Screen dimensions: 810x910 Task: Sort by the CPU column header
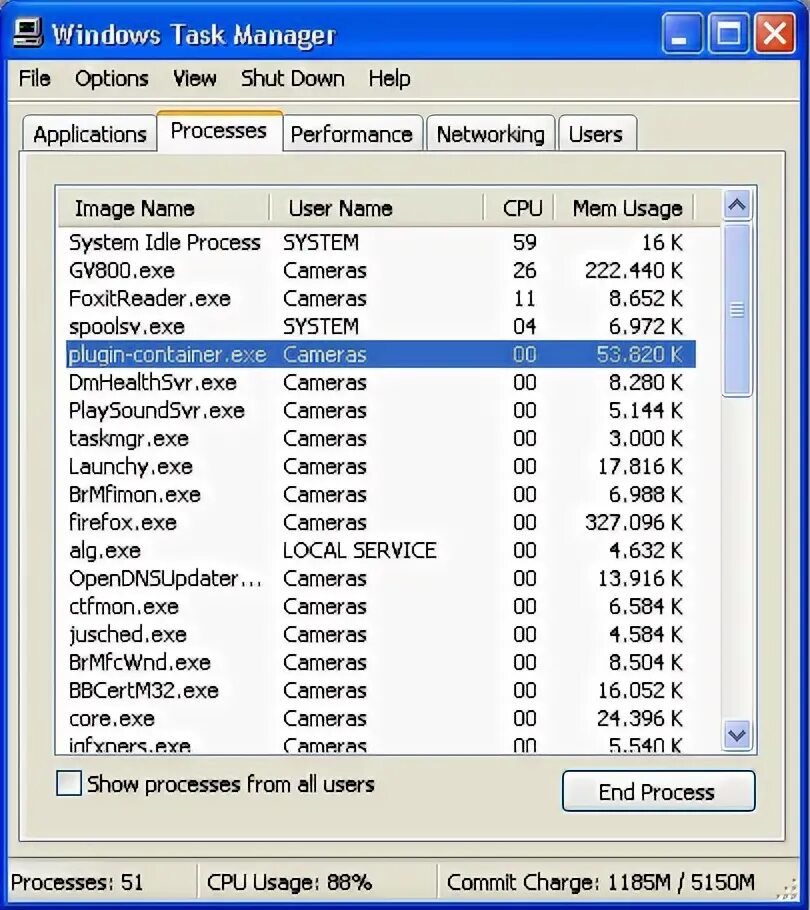point(519,208)
